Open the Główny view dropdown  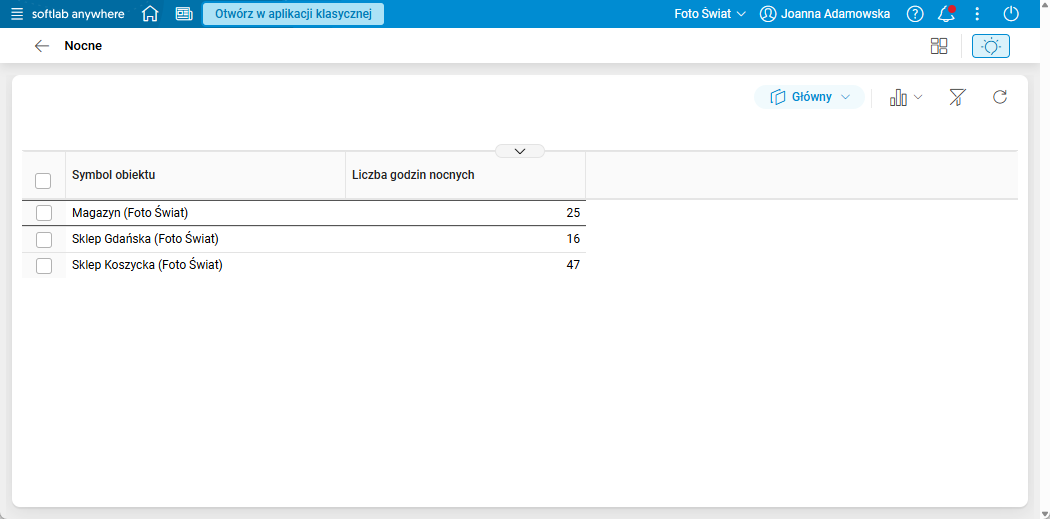(x=809, y=97)
